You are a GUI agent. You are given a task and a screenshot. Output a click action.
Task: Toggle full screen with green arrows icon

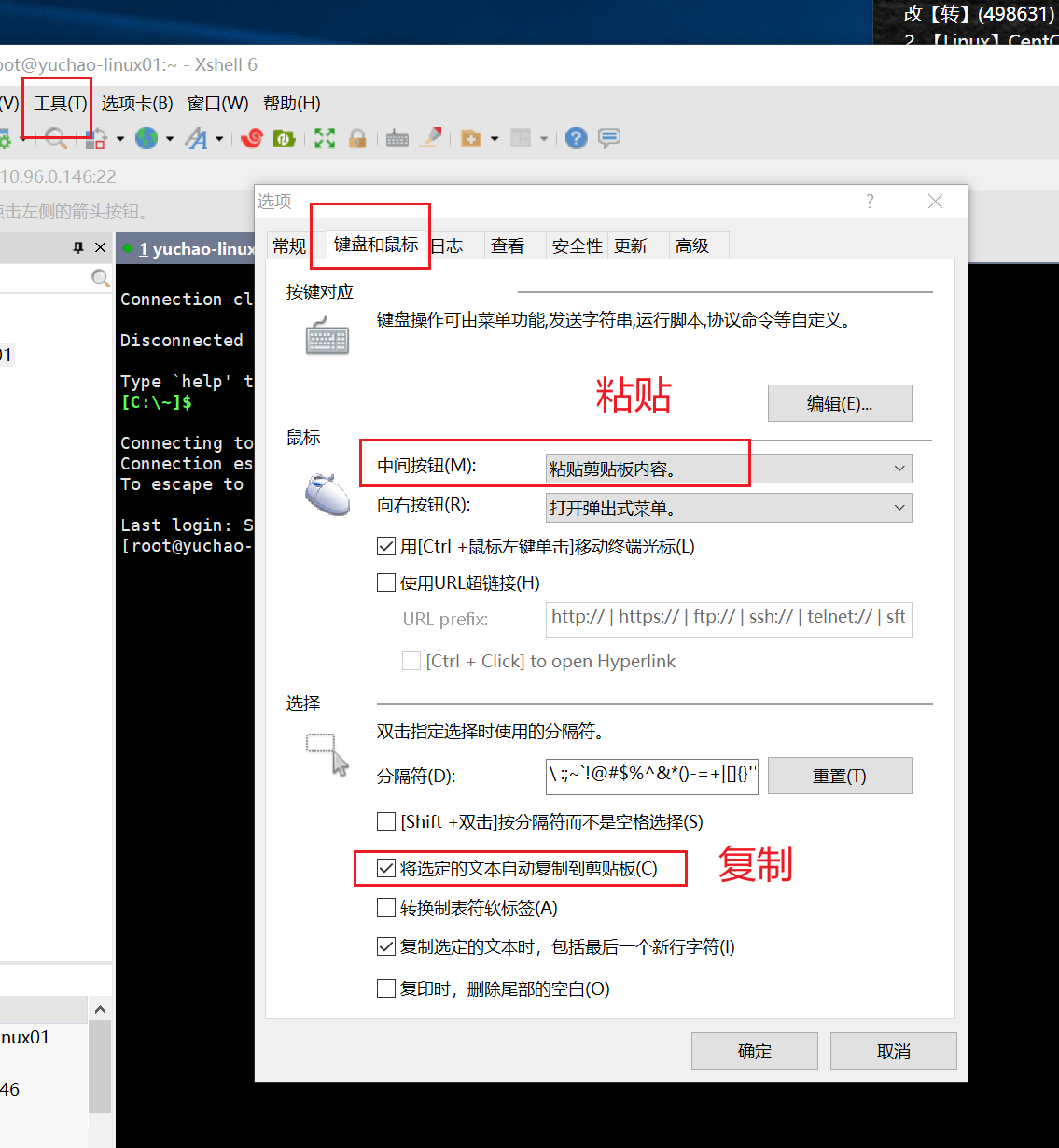click(x=324, y=138)
